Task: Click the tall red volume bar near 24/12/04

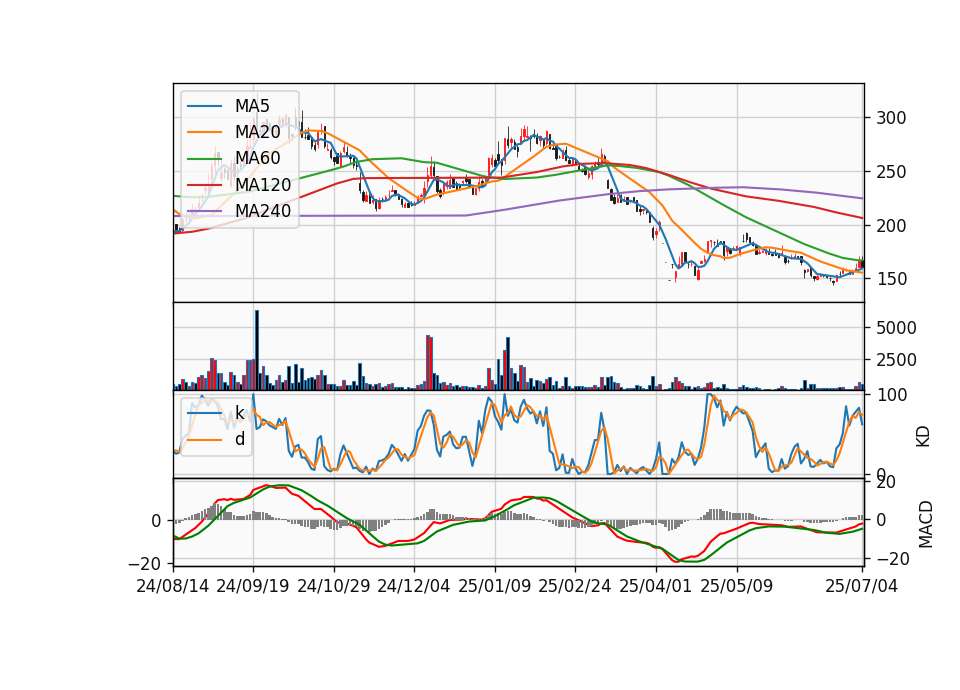Action: 429,362
